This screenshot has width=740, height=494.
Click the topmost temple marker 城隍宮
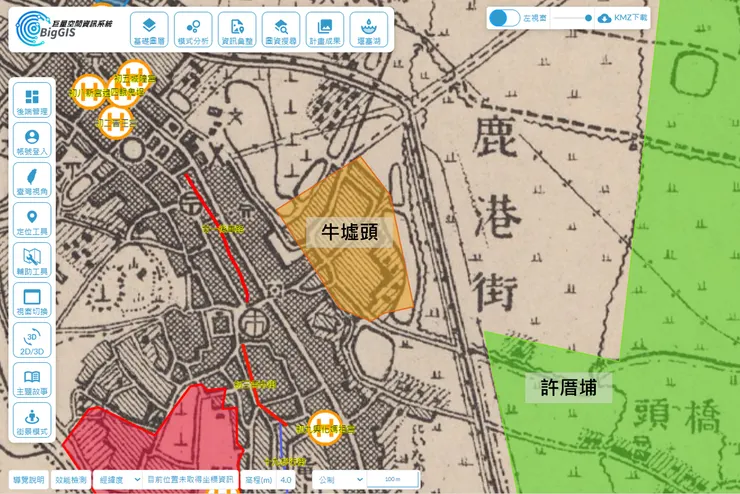tap(135, 75)
